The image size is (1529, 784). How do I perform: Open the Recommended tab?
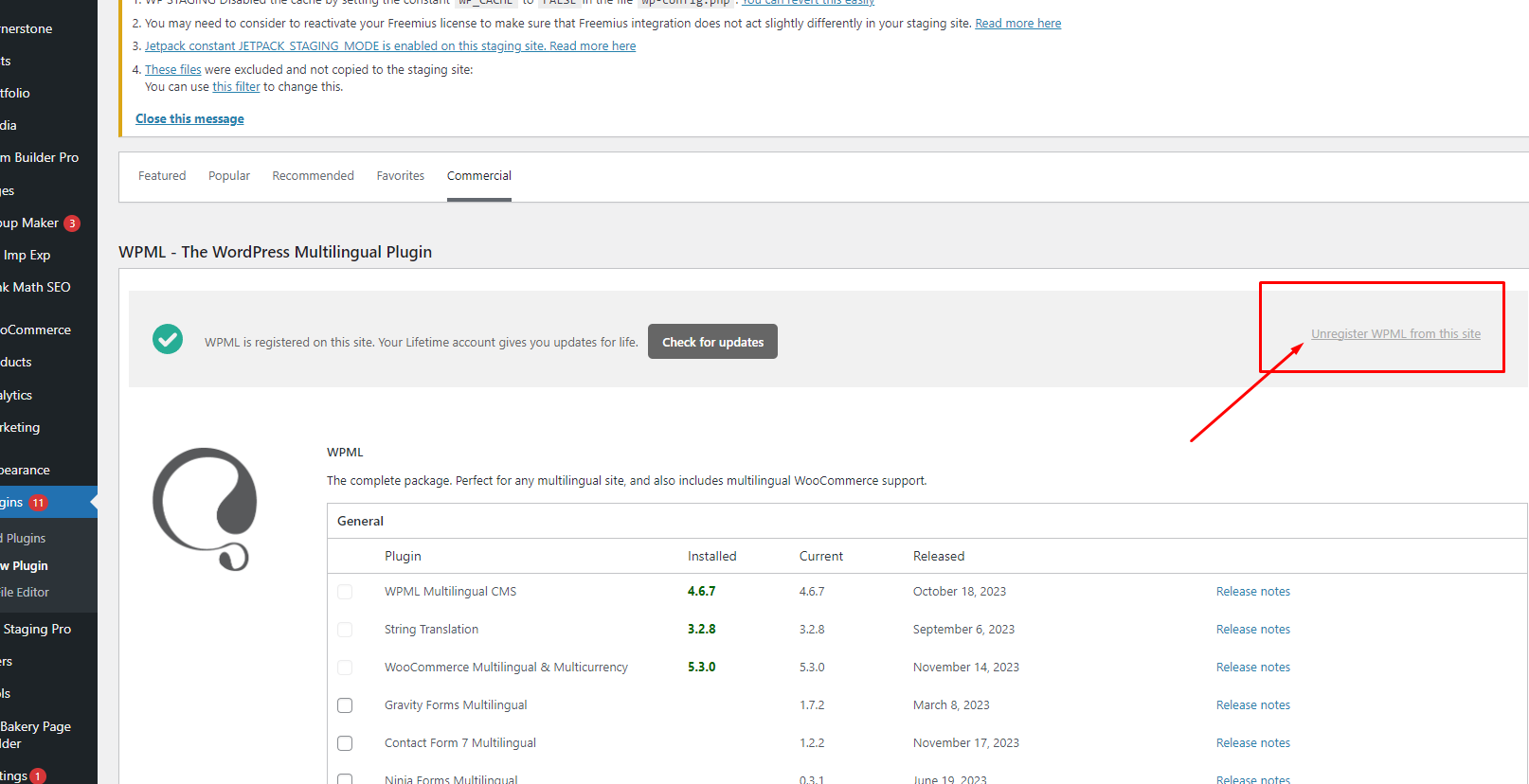[x=313, y=176]
